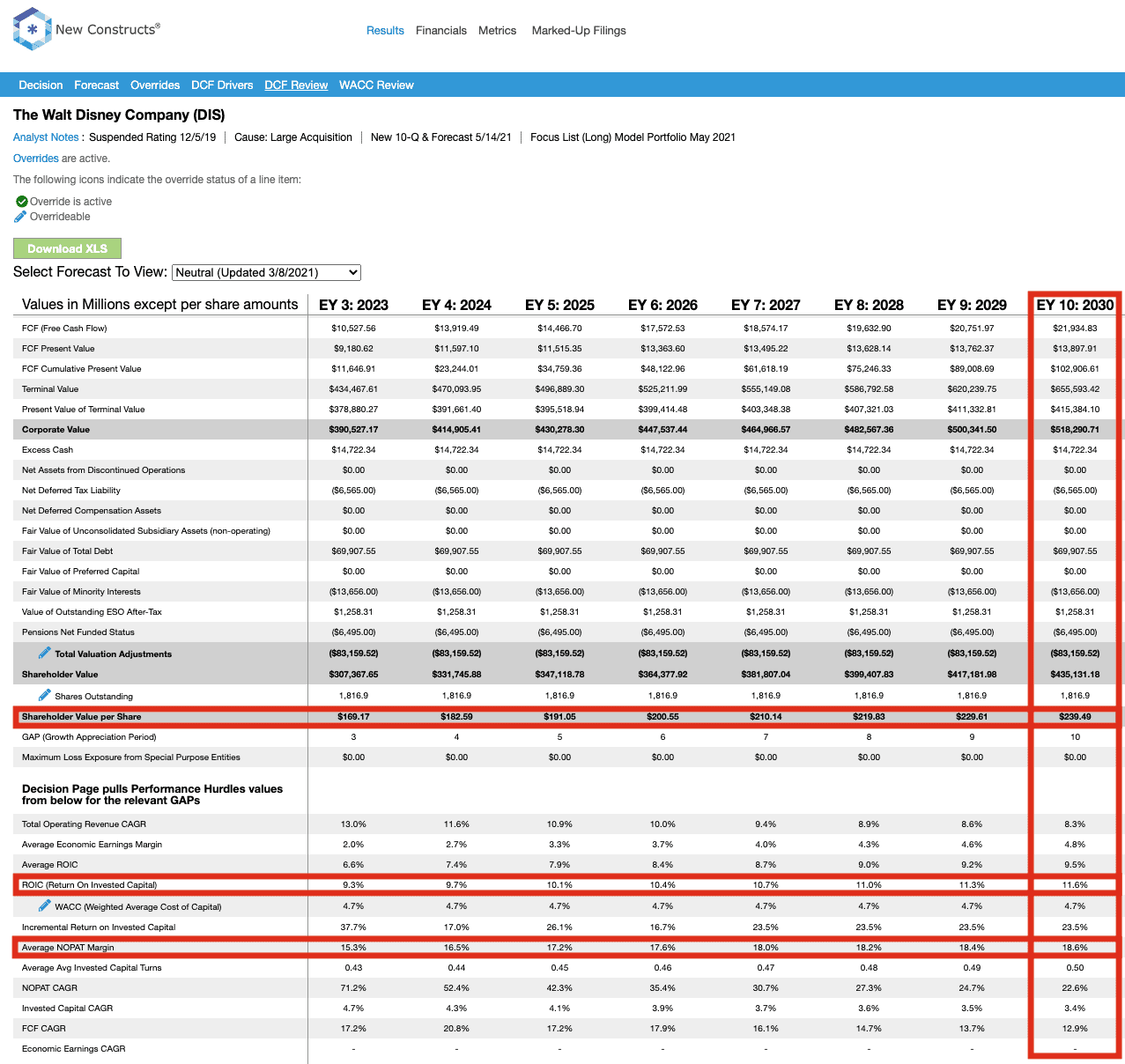Viewport: 1125px width, 1064px height.
Task: Click the EY 10: 2030 column header
Action: 1075,305
